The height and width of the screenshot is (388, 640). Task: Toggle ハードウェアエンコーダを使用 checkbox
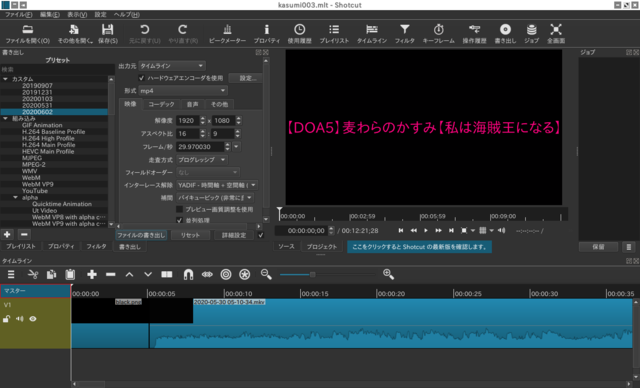142,78
